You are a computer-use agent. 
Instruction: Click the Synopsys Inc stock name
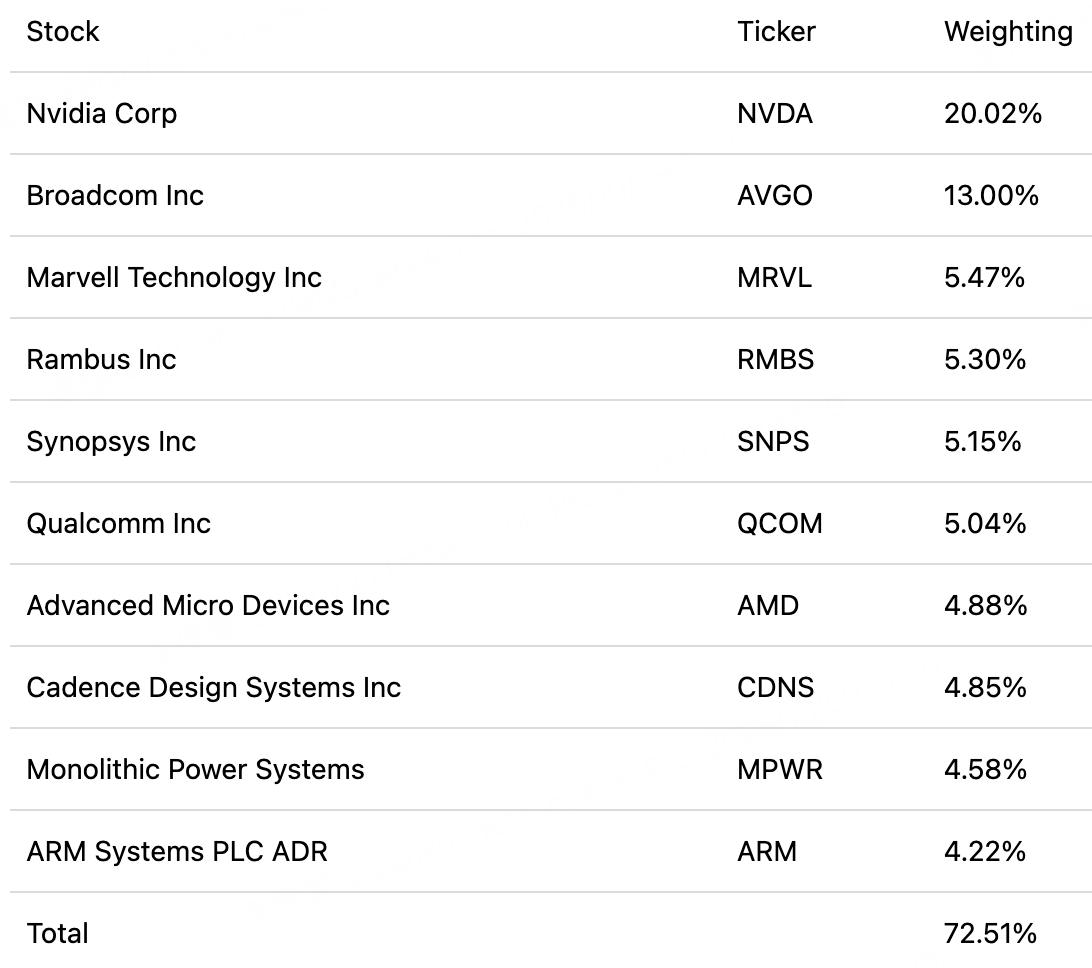[111, 442]
